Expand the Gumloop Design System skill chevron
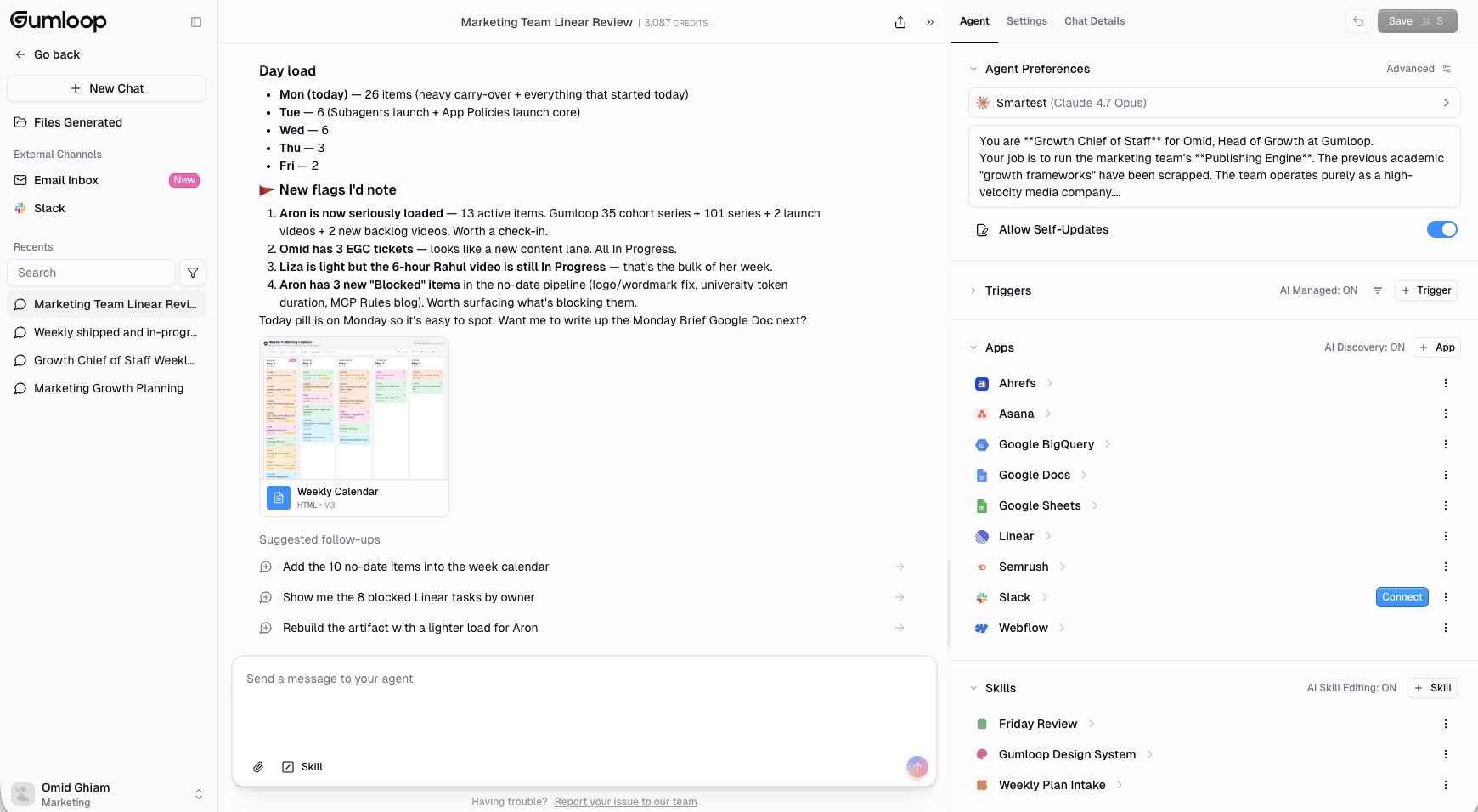 [x=1150, y=754]
